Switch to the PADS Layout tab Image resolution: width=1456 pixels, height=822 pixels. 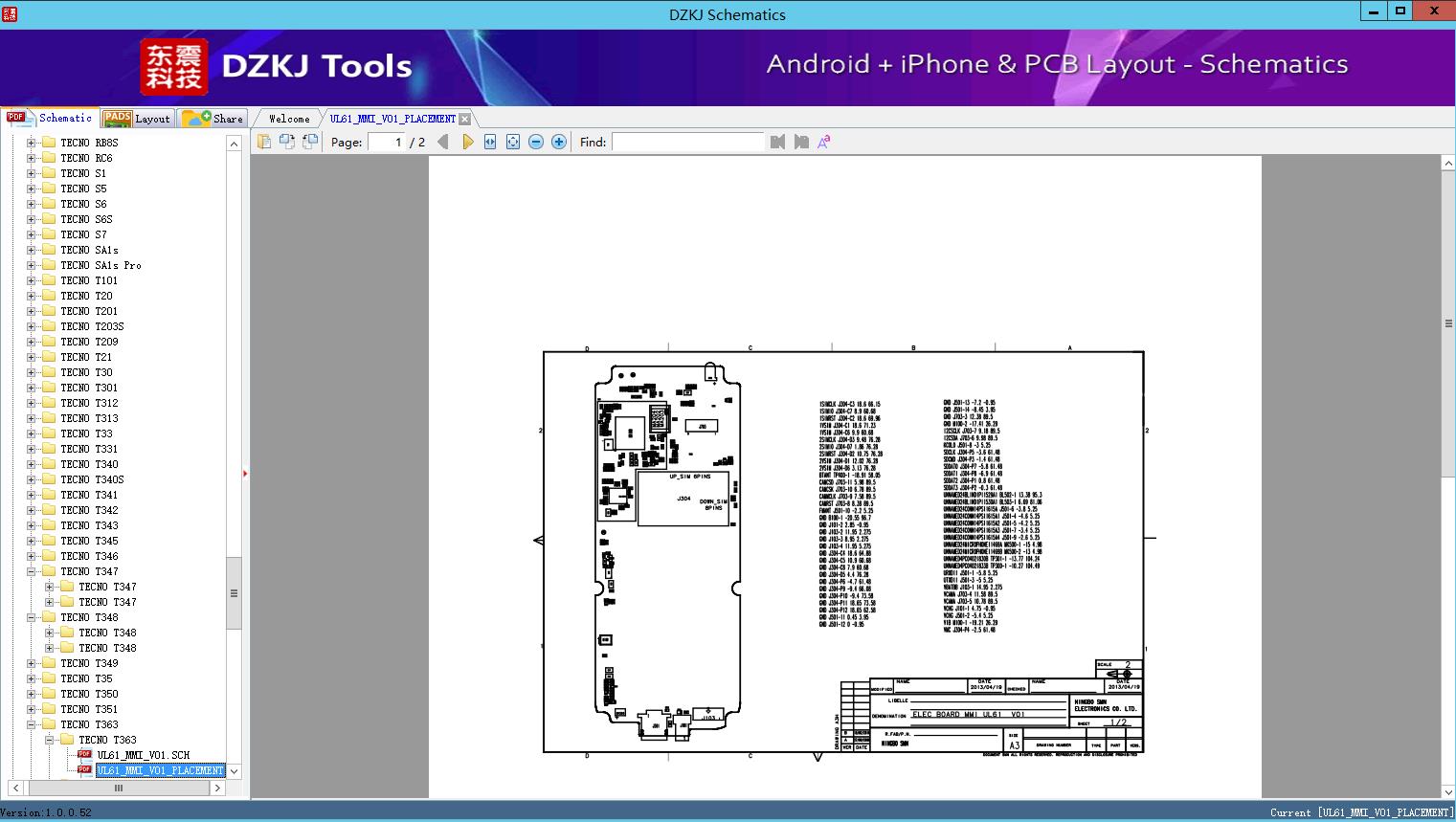click(136, 119)
